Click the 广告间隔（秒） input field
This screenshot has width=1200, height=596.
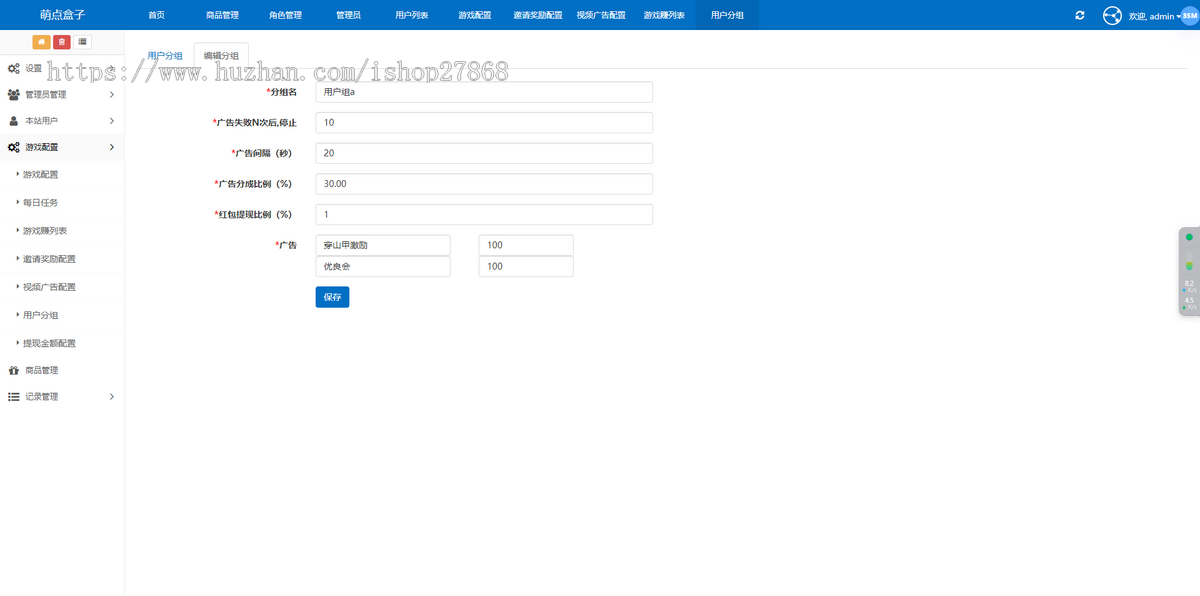tap(484, 153)
